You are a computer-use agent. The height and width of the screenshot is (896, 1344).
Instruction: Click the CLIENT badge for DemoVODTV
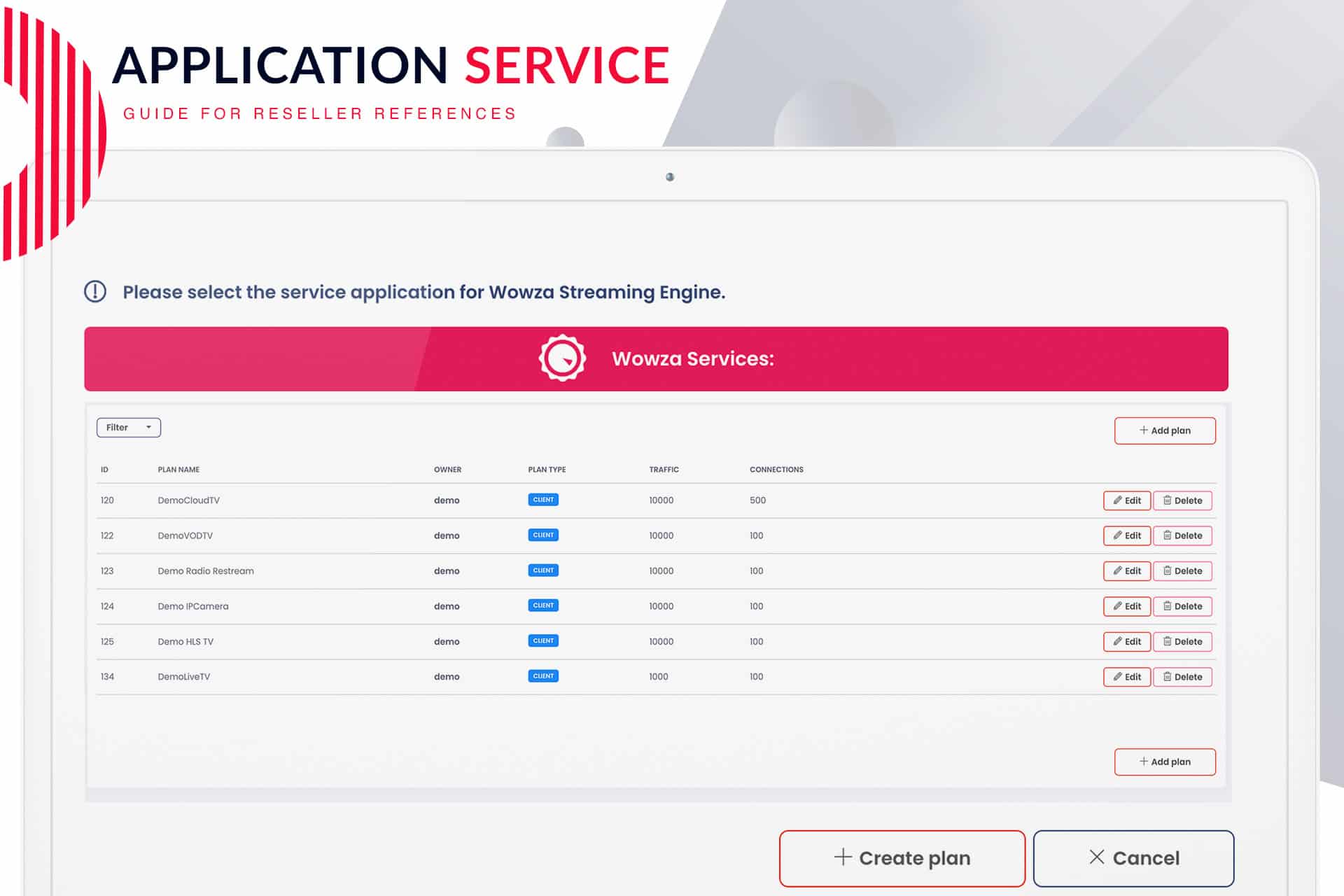click(543, 535)
